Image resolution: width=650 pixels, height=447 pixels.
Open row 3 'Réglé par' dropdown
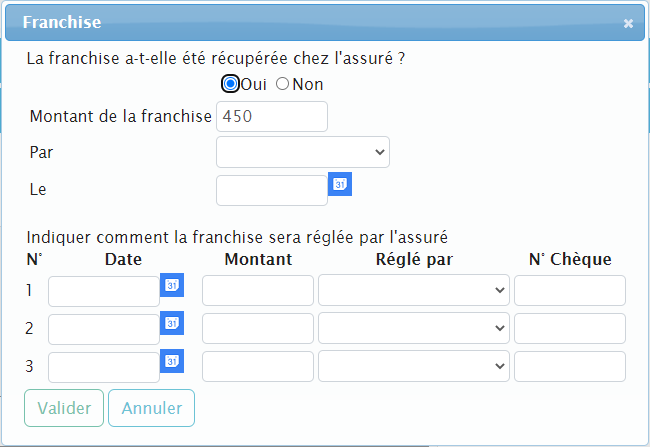point(414,367)
